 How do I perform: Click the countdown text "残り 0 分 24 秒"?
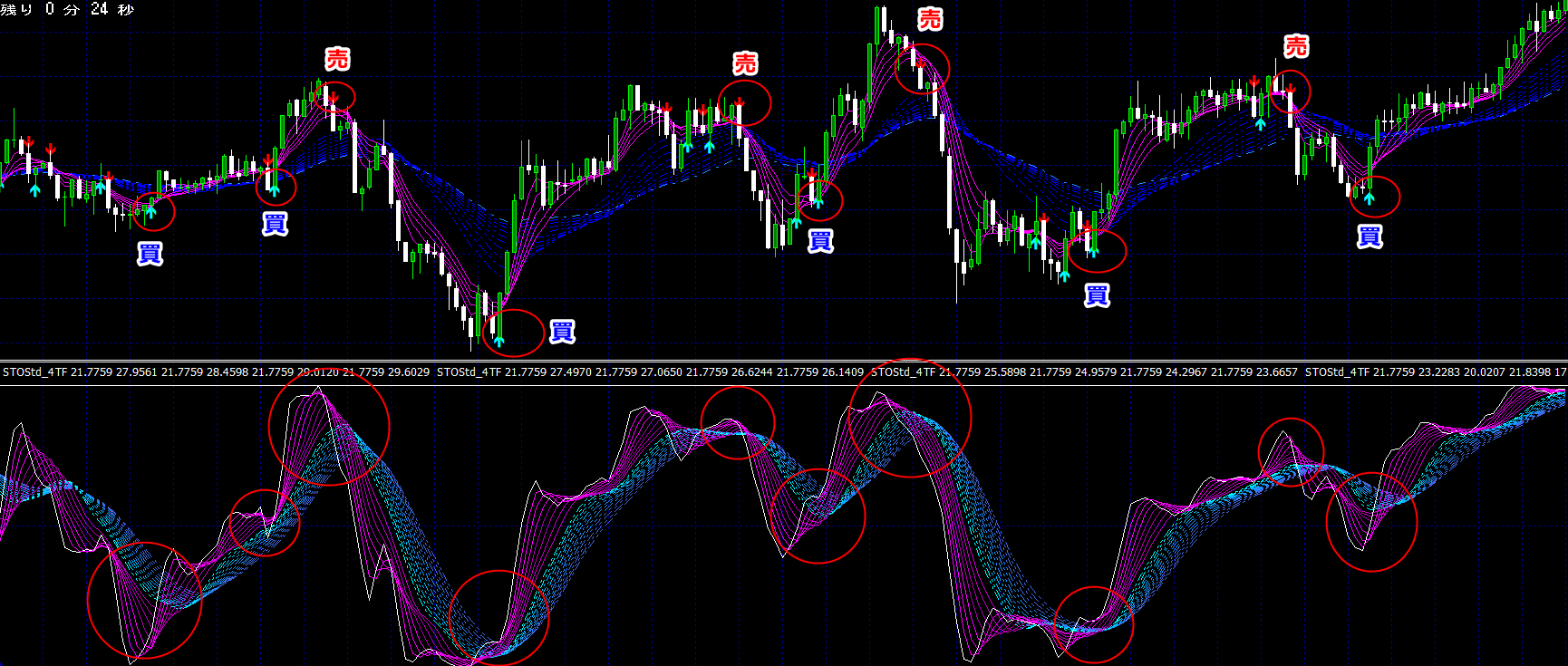68,9
